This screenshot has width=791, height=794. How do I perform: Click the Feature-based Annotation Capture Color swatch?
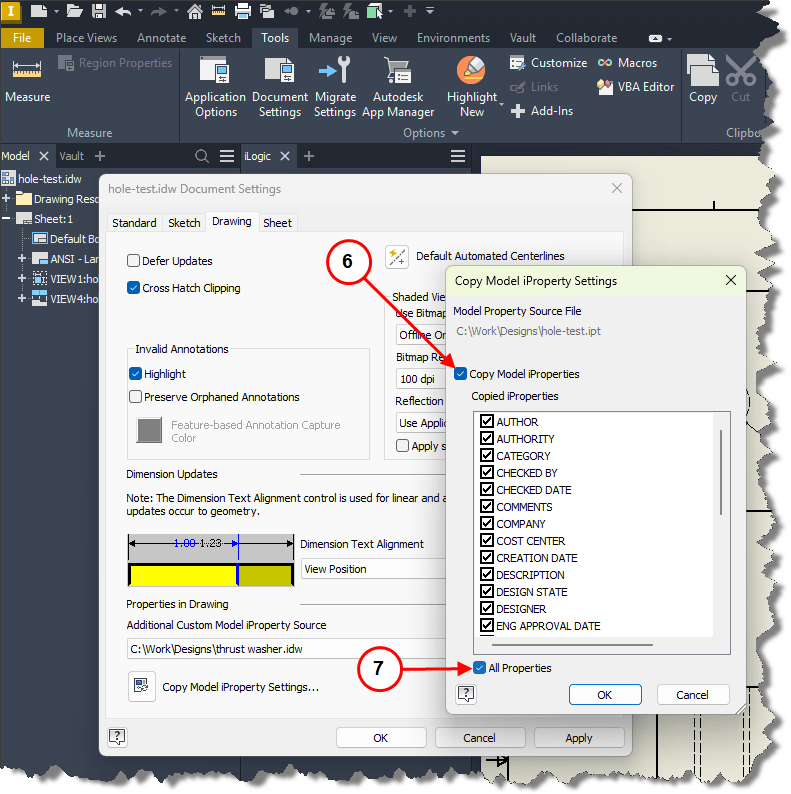149,430
